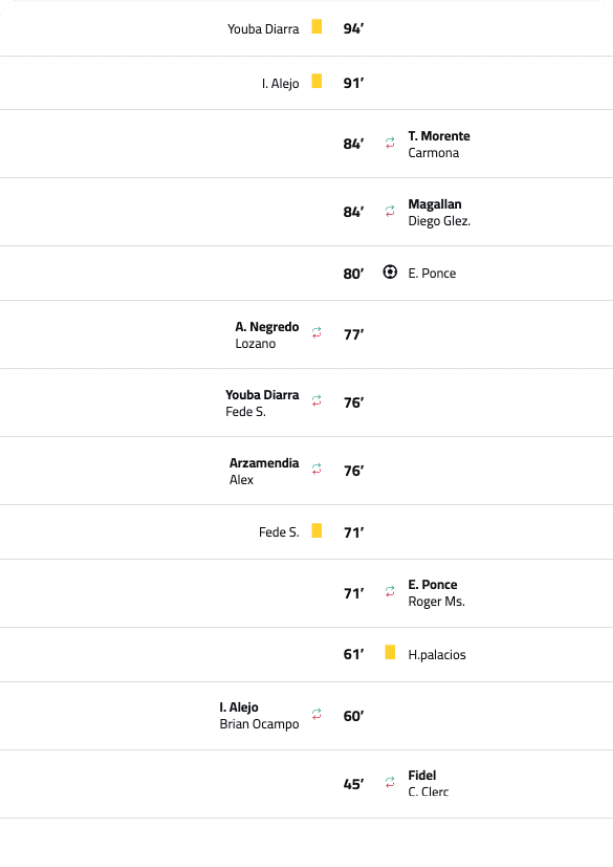Image resolution: width=613 pixels, height=867 pixels.
Task: Select substituted-out player Brian Ocampo
Action: coord(259,724)
